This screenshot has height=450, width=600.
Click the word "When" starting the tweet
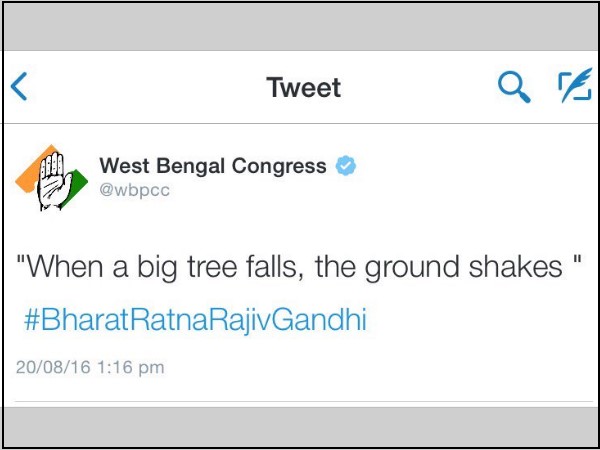[58, 269]
